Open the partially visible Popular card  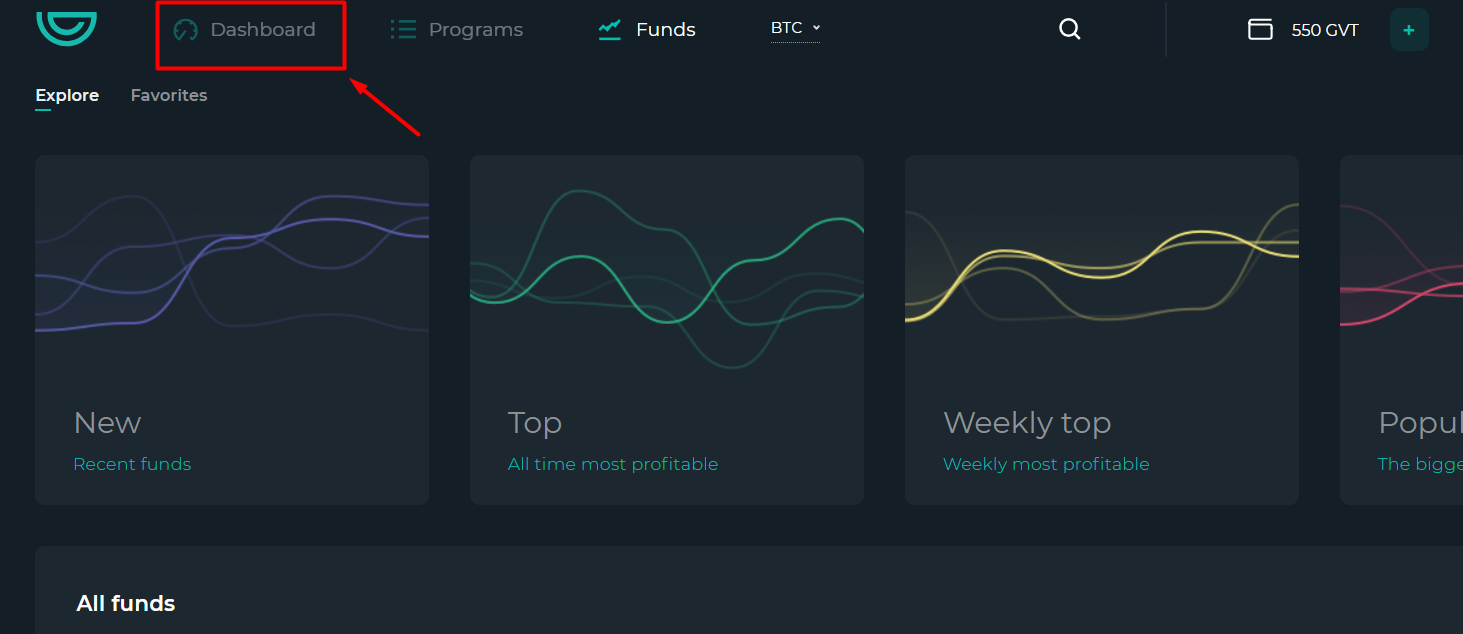[1402, 330]
